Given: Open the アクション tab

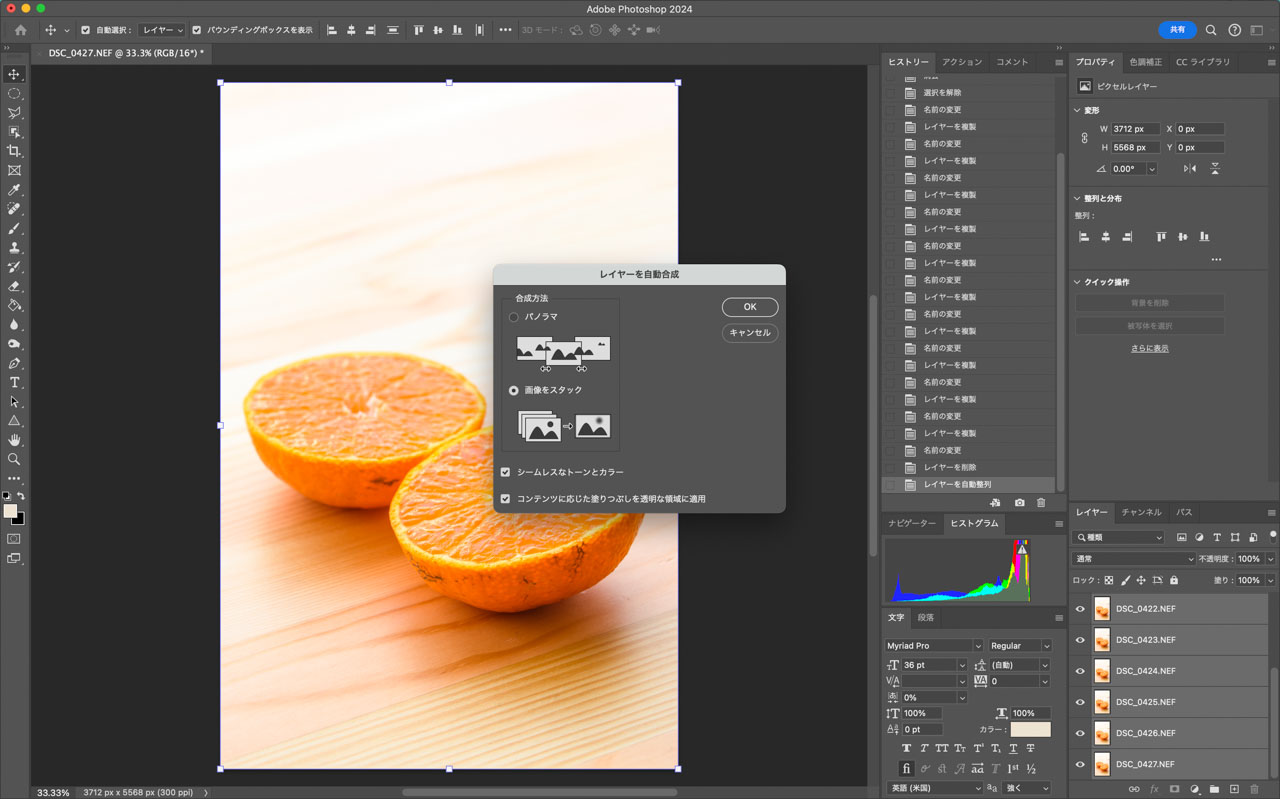Looking at the screenshot, I should 962,62.
